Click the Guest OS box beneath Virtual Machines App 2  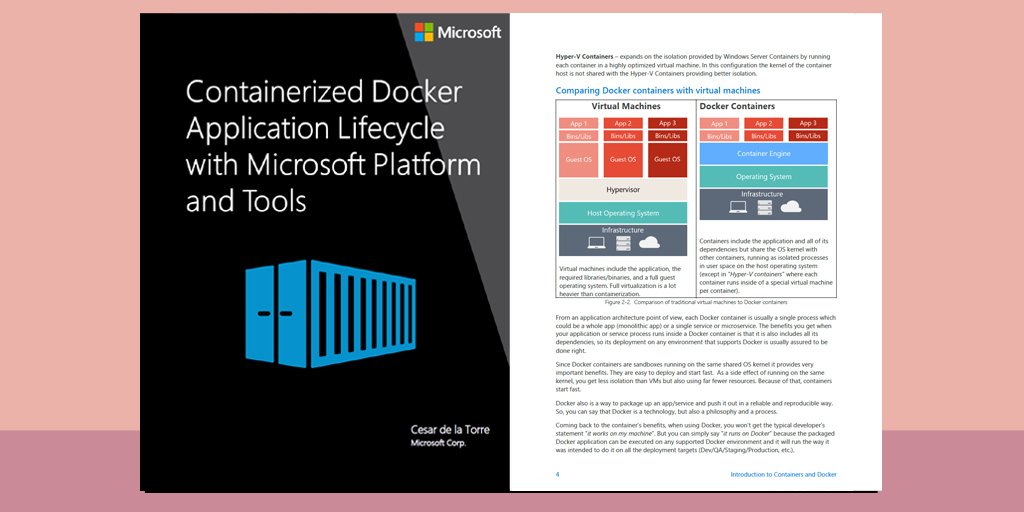pyautogui.click(x=623, y=160)
